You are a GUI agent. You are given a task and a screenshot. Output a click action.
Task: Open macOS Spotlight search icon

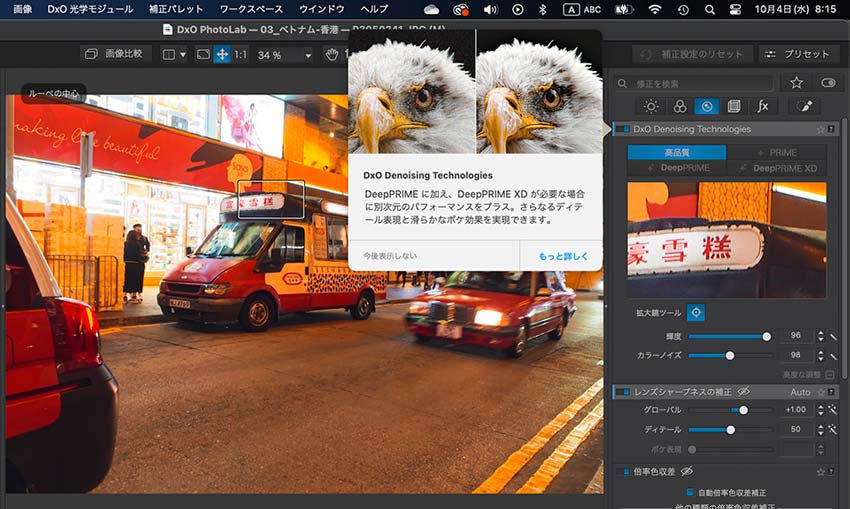tap(709, 9)
